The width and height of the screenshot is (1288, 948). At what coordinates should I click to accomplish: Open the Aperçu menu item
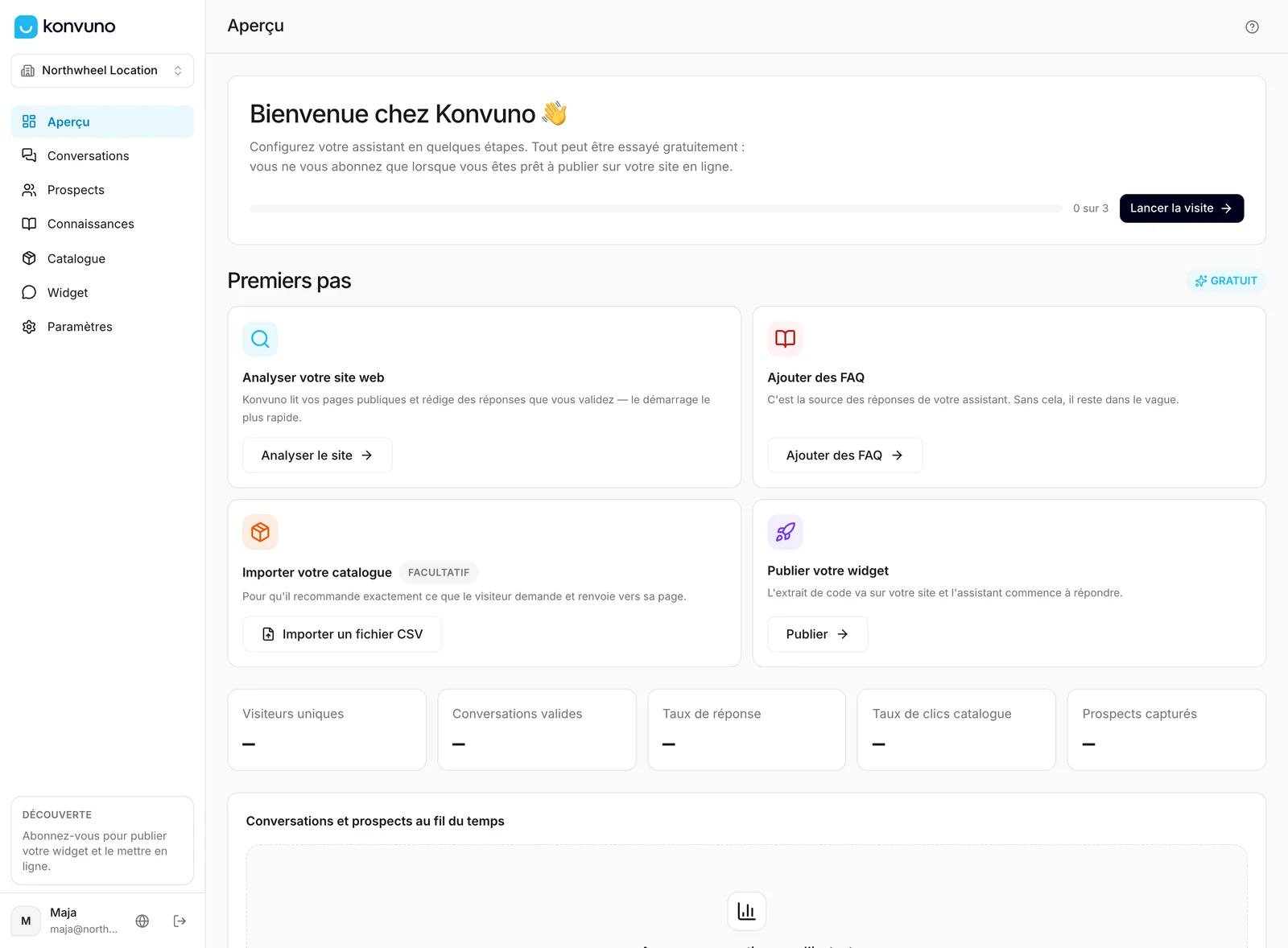[102, 122]
